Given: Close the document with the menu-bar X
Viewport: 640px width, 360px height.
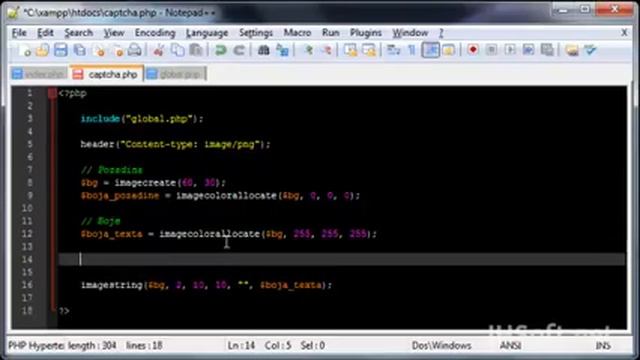Looking at the screenshot, I should (624, 33).
